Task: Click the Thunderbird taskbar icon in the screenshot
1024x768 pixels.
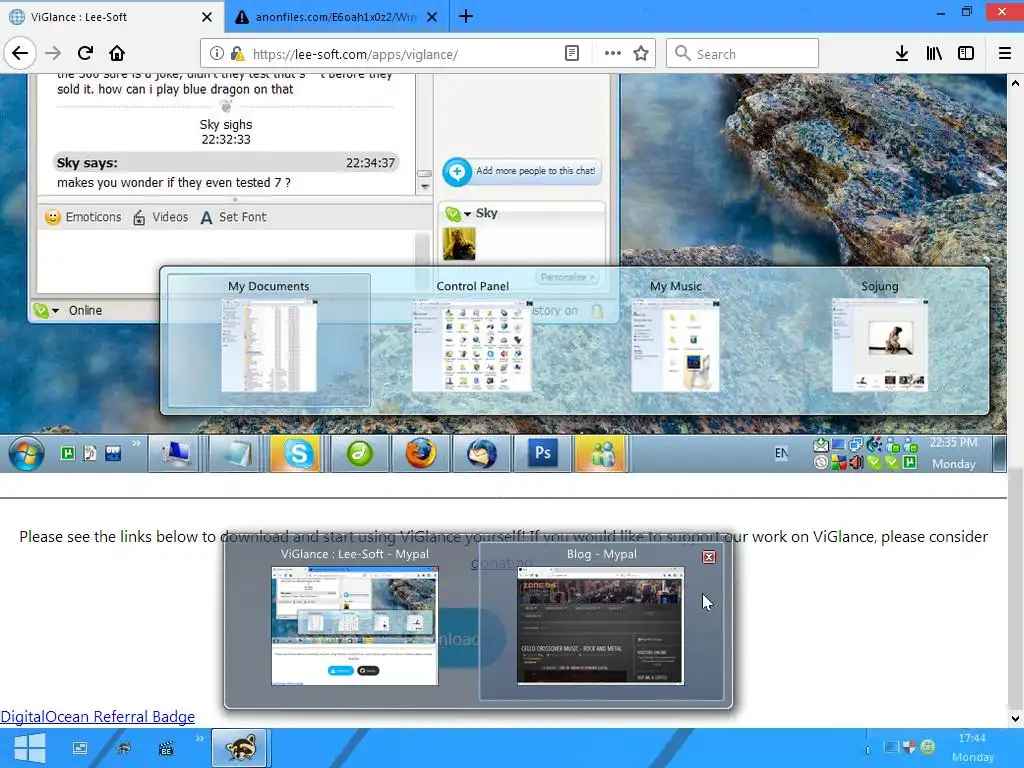Action: pos(481,453)
